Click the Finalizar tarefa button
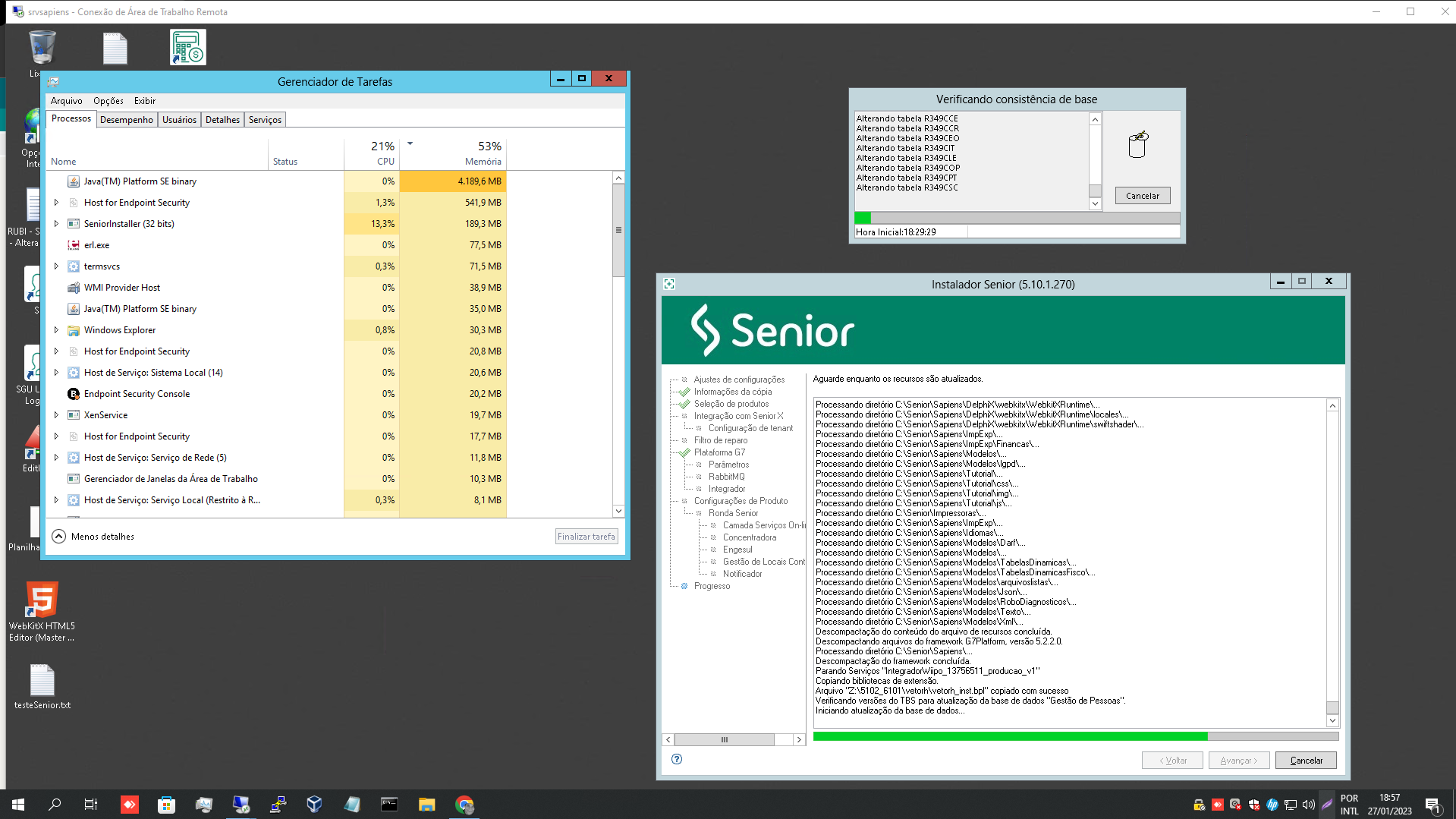Screen dimensions: 1456x819 pos(586,537)
